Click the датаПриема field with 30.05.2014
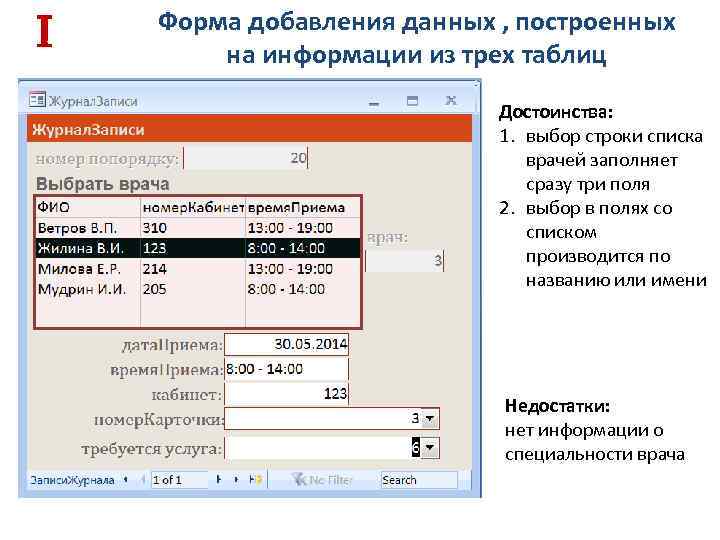 [x=287, y=344]
